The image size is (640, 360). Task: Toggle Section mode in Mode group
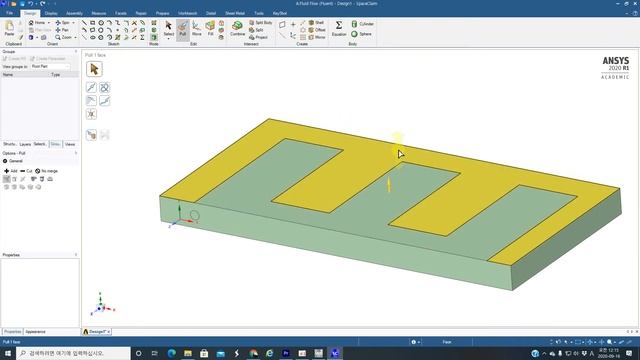coord(154,30)
